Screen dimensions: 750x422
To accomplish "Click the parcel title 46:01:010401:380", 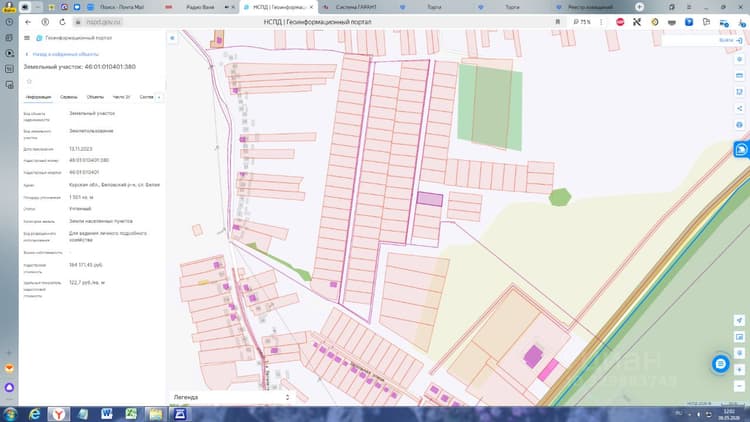I will coord(80,67).
